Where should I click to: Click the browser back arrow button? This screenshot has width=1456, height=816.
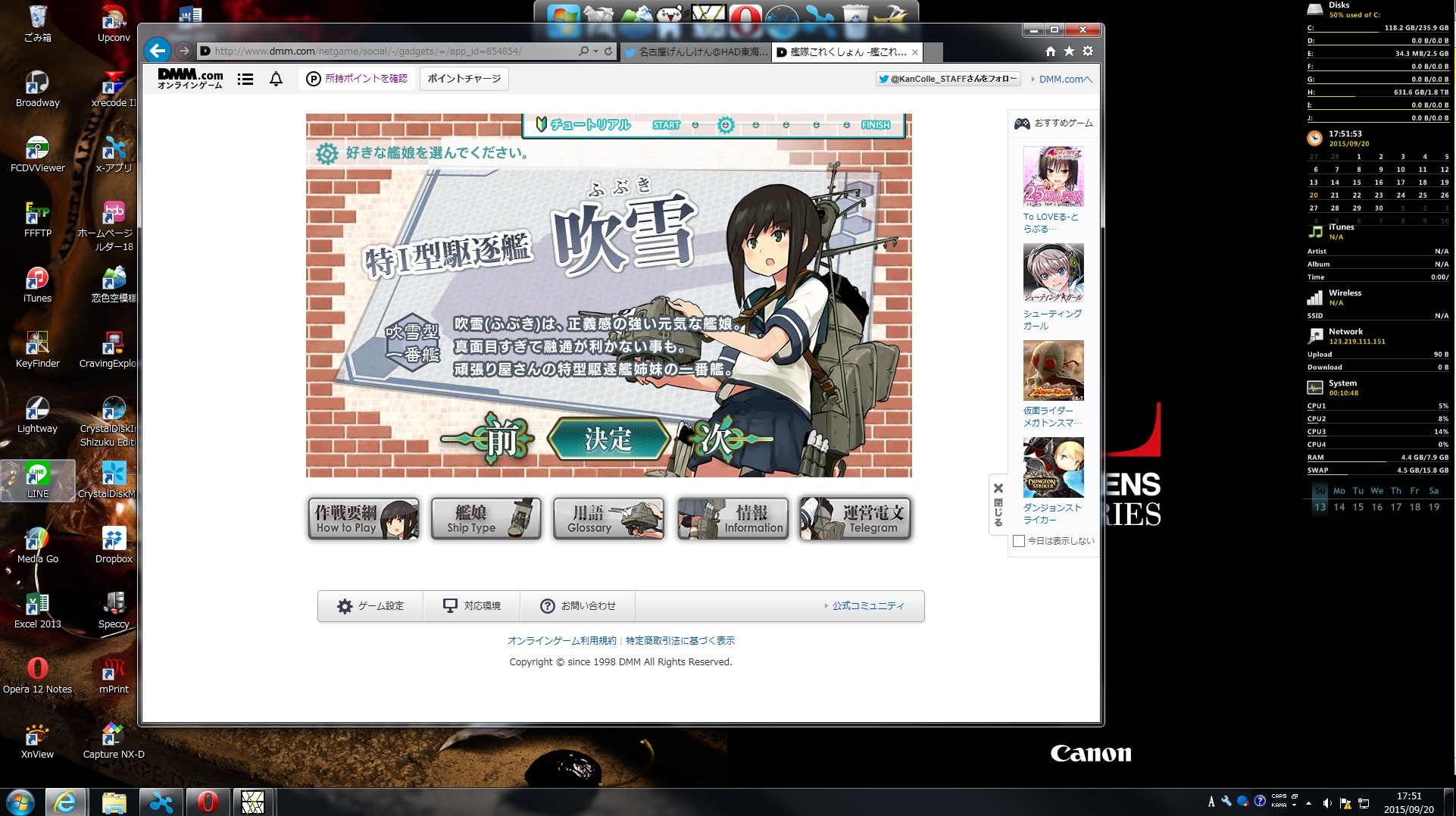(157, 51)
